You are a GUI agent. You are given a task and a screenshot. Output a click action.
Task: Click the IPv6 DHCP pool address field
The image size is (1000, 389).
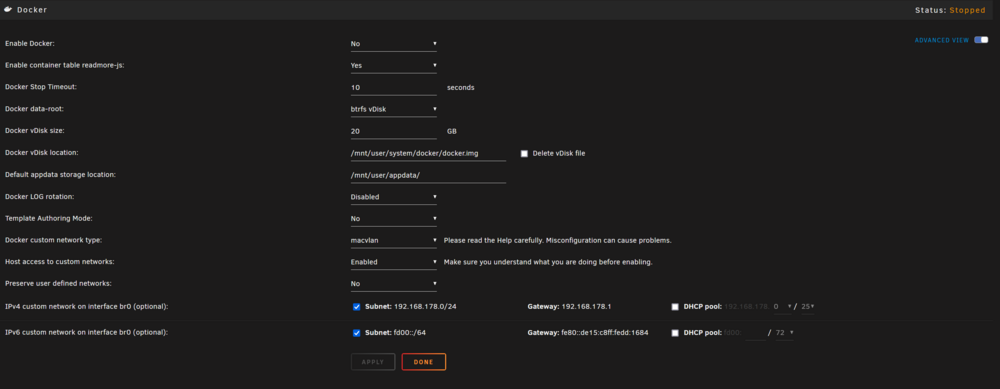pos(755,333)
